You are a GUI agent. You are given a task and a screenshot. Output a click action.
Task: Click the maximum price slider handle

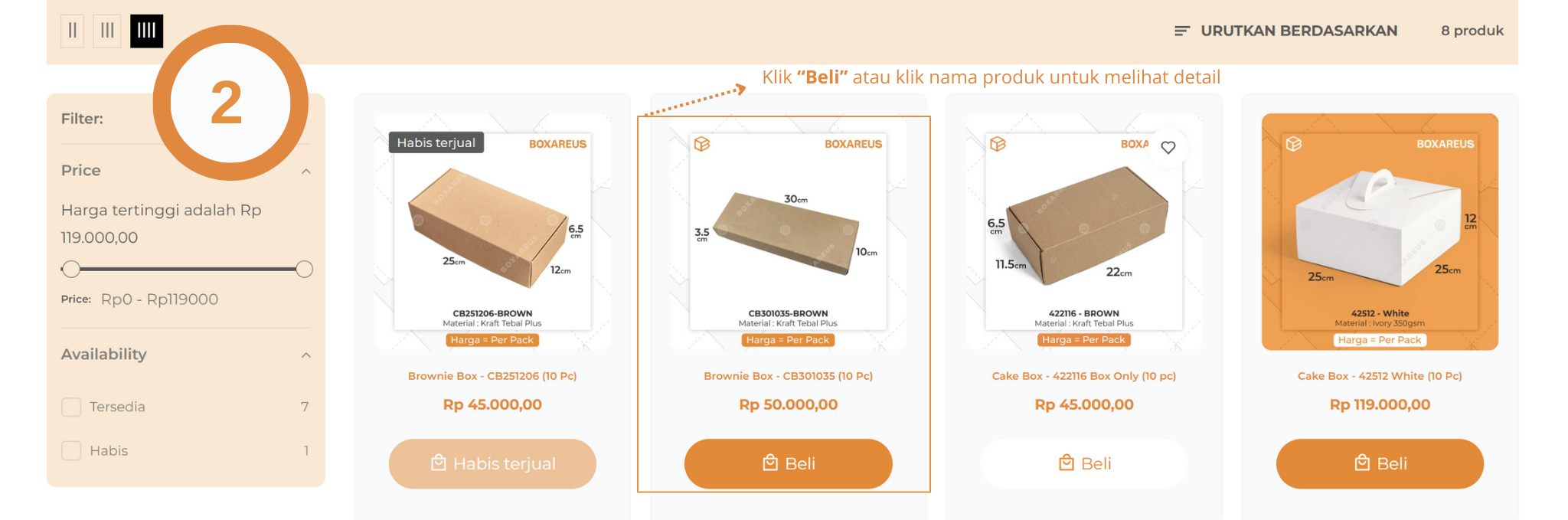tap(304, 269)
